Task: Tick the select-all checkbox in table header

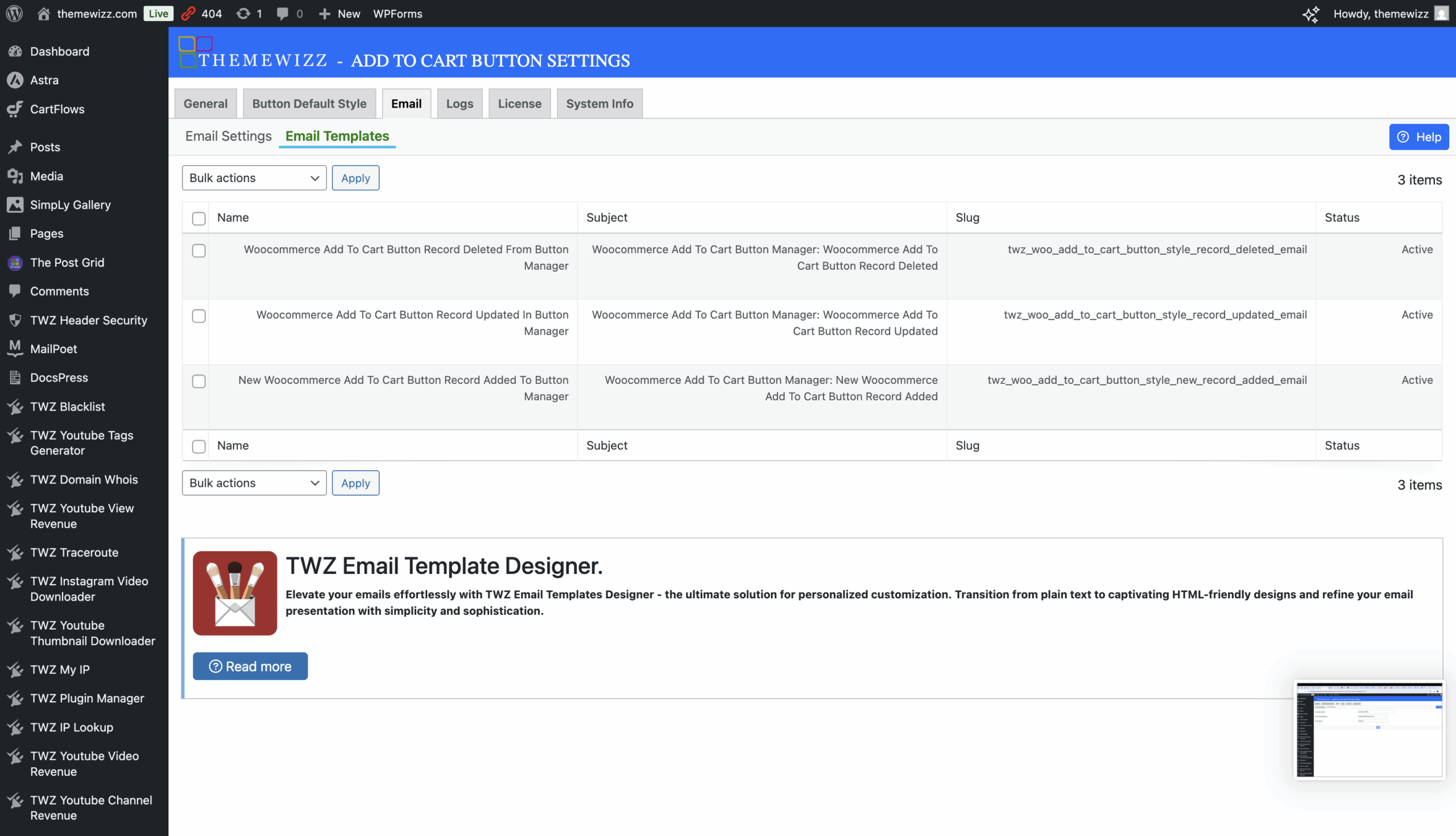Action: pos(198,218)
